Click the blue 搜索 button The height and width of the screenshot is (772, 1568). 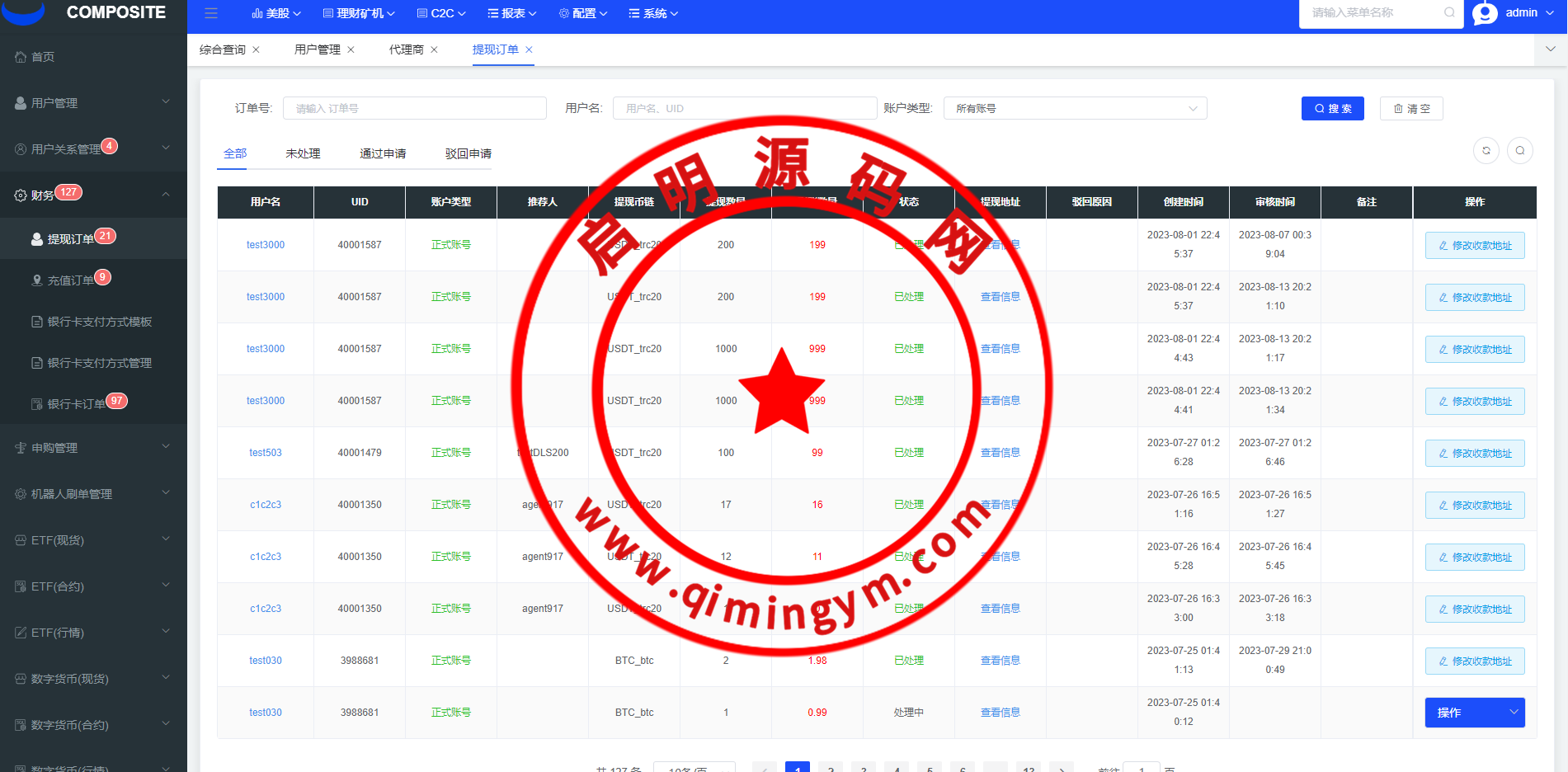tap(1332, 109)
